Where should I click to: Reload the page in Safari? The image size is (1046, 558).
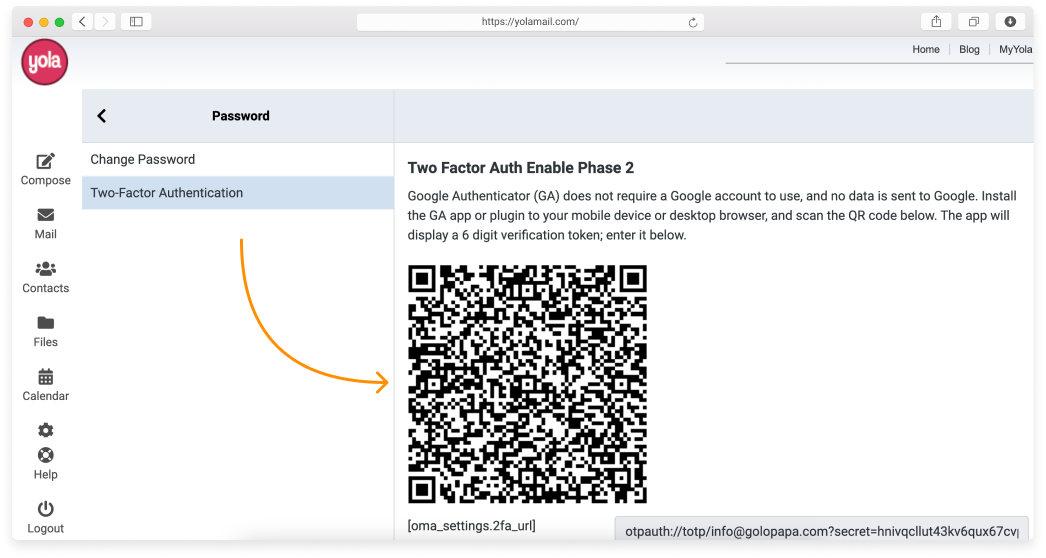coord(692,21)
